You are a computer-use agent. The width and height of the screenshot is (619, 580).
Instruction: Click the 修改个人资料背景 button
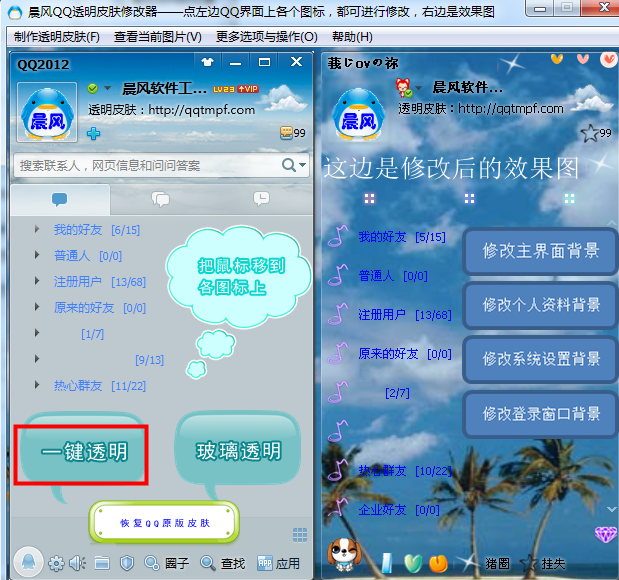coord(540,305)
